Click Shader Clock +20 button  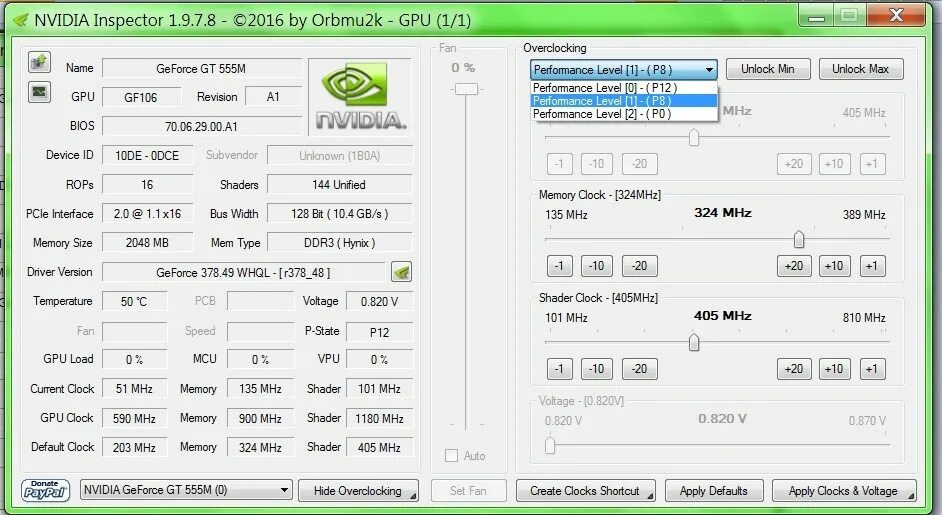[794, 368]
